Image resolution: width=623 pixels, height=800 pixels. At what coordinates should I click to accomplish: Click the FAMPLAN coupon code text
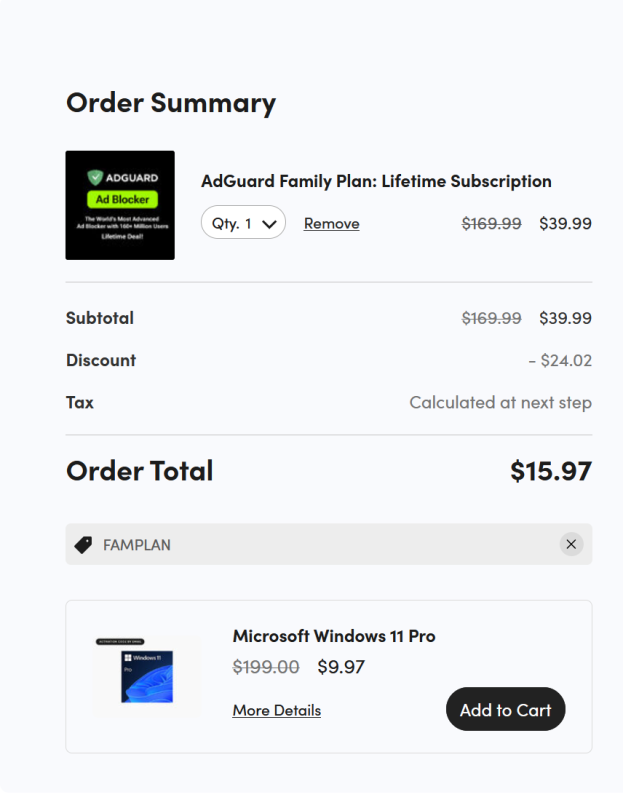137,545
